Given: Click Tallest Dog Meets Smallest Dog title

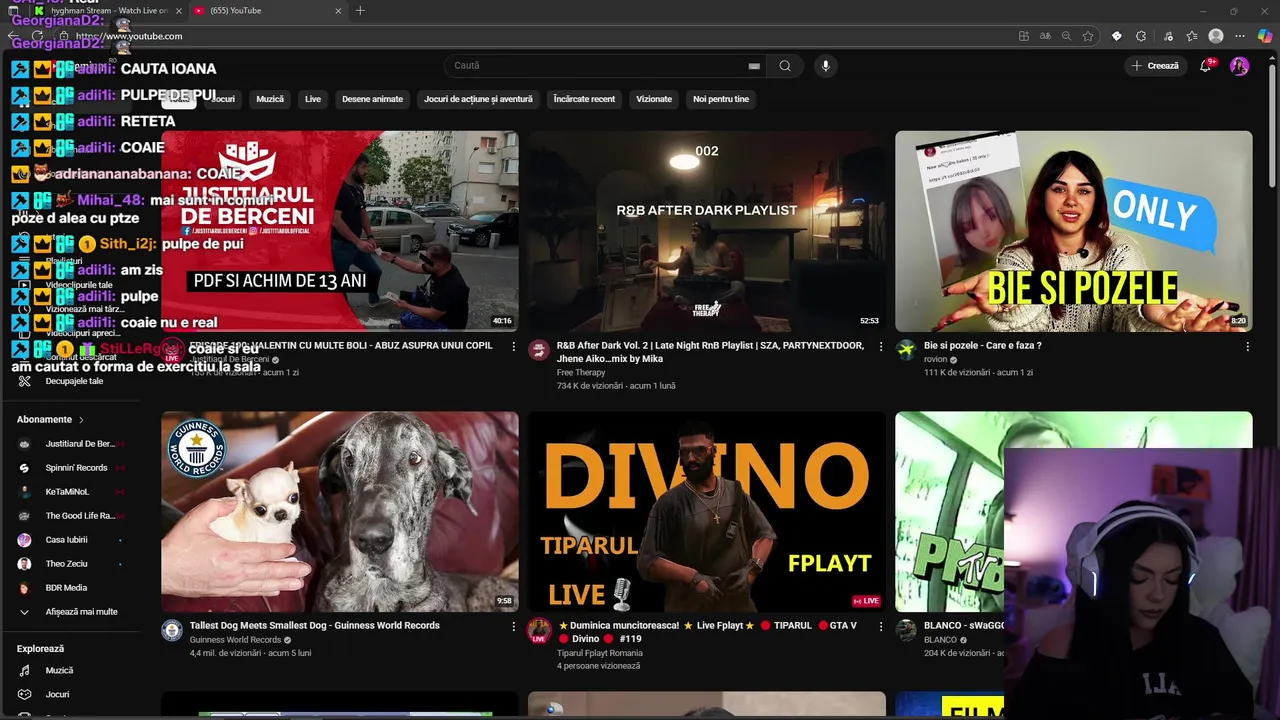Looking at the screenshot, I should (x=315, y=626).
